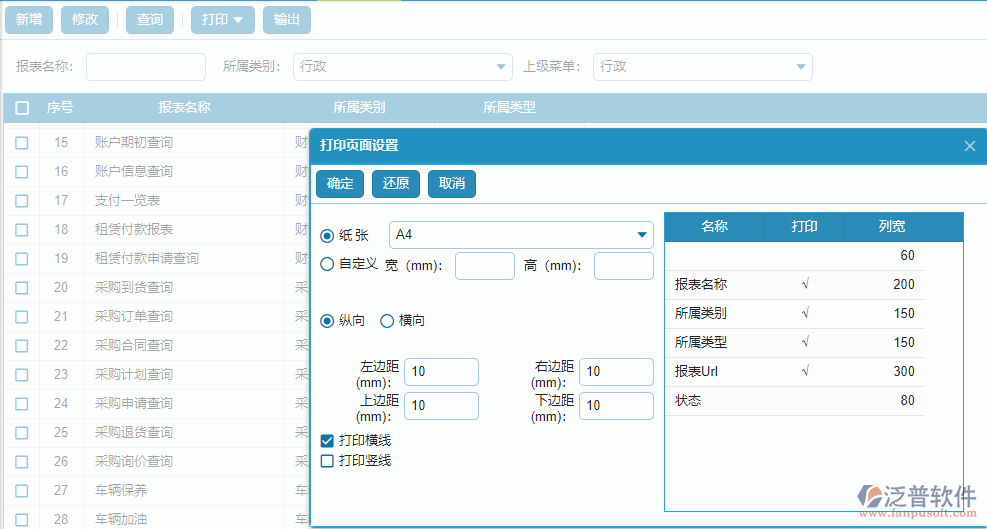Screen dimensions: 987x529
Task: Click the 新增 toolbar button
Action: (28, 20)
